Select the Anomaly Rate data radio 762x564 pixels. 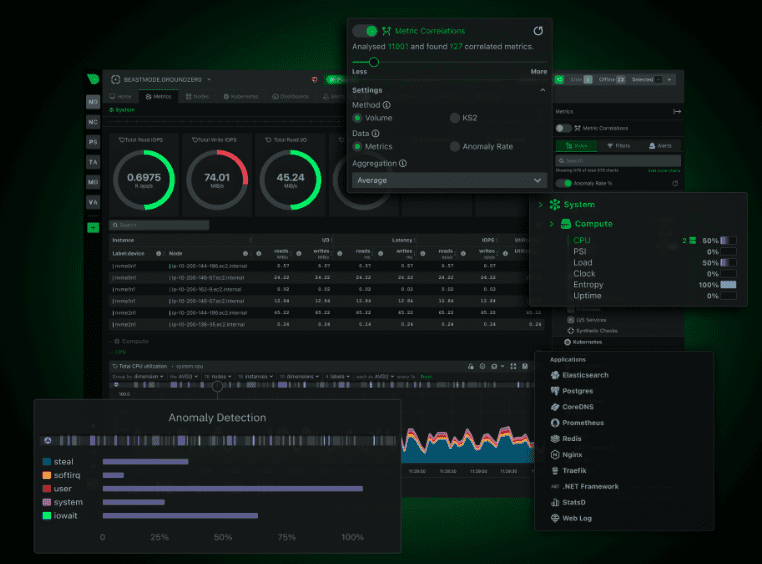[x=455, y=146]
